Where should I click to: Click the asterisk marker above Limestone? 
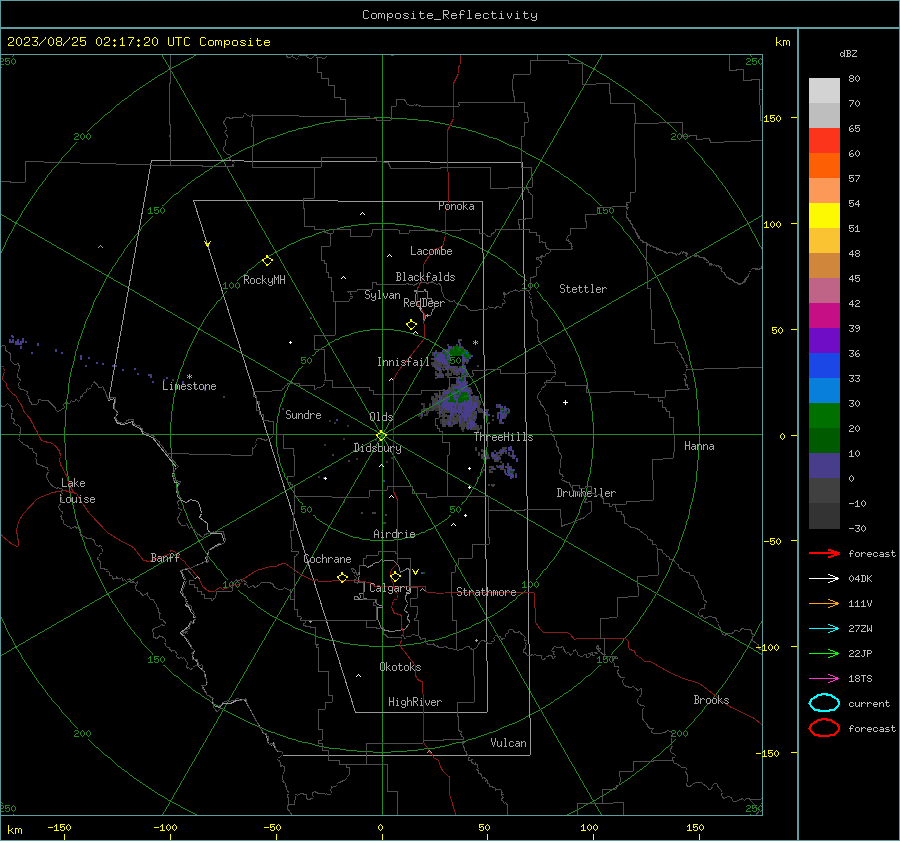point(189,377)
